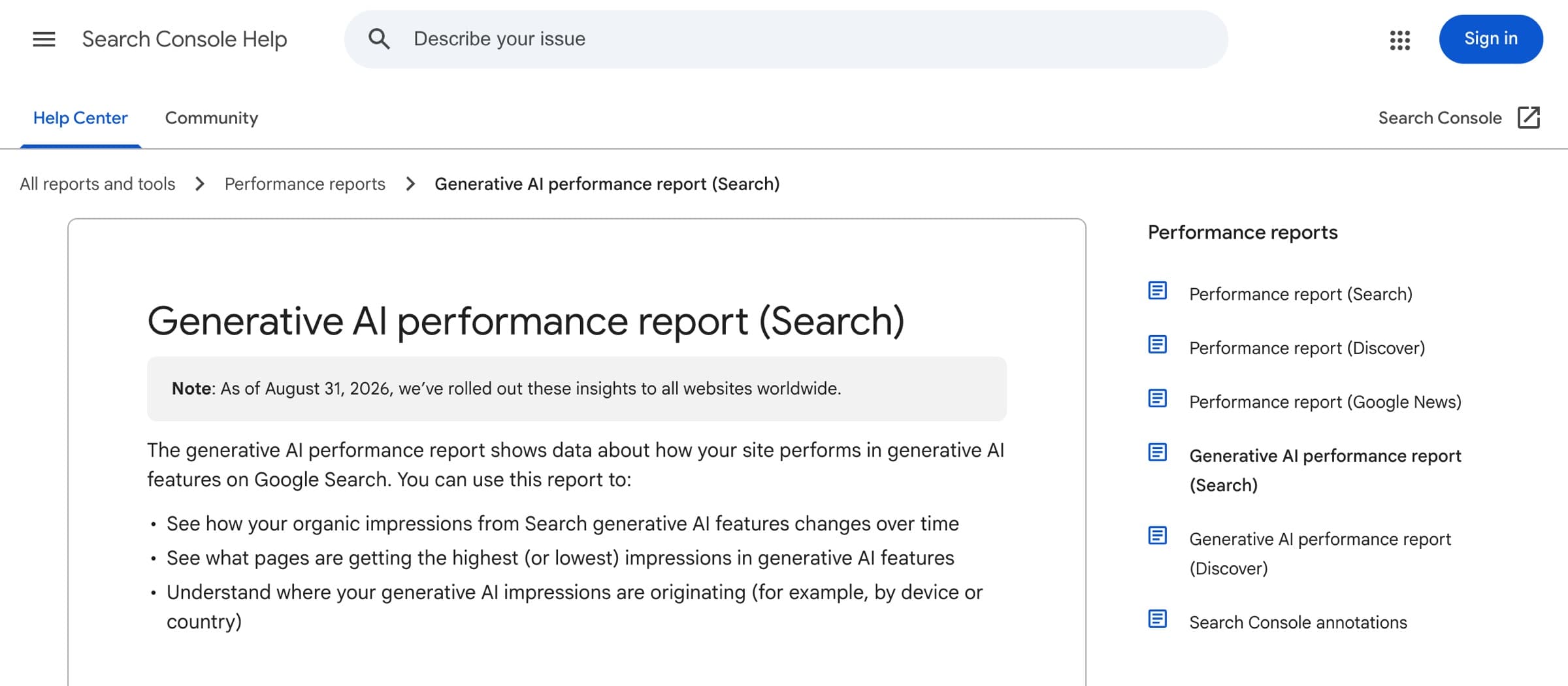Click document icon beside Search Console annotations

[x=1157, y=619]
